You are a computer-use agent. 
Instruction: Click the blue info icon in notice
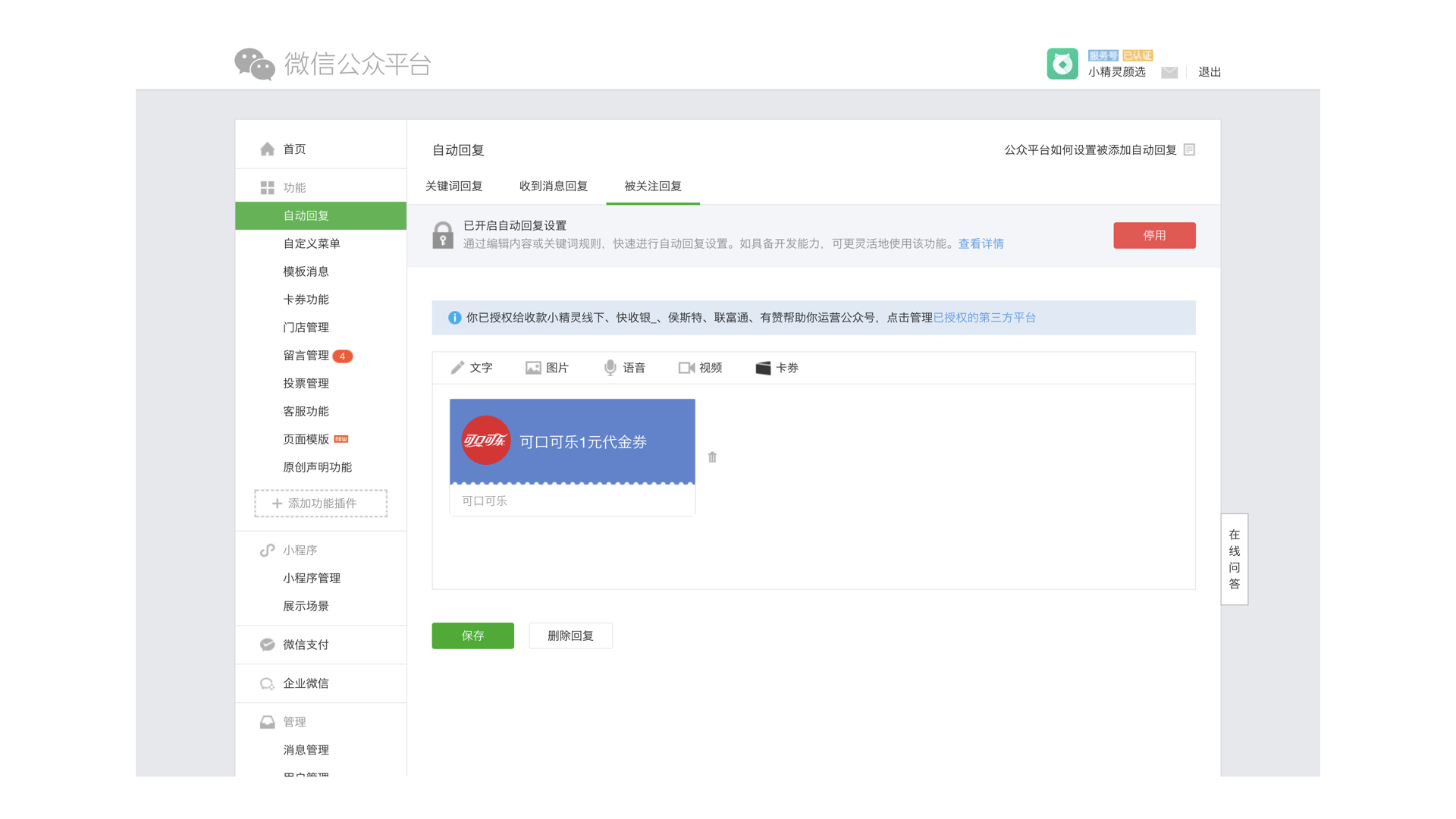coord(454,318)
